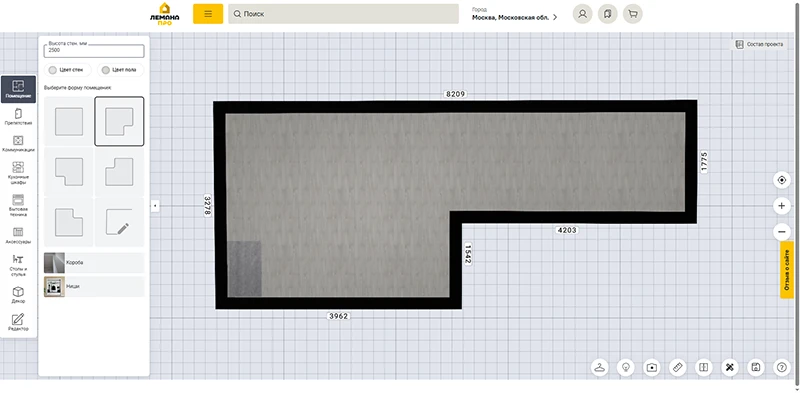The image size is (800, 393).
Task: Select room shape with bottom-right notch
Action: (119, 121)
